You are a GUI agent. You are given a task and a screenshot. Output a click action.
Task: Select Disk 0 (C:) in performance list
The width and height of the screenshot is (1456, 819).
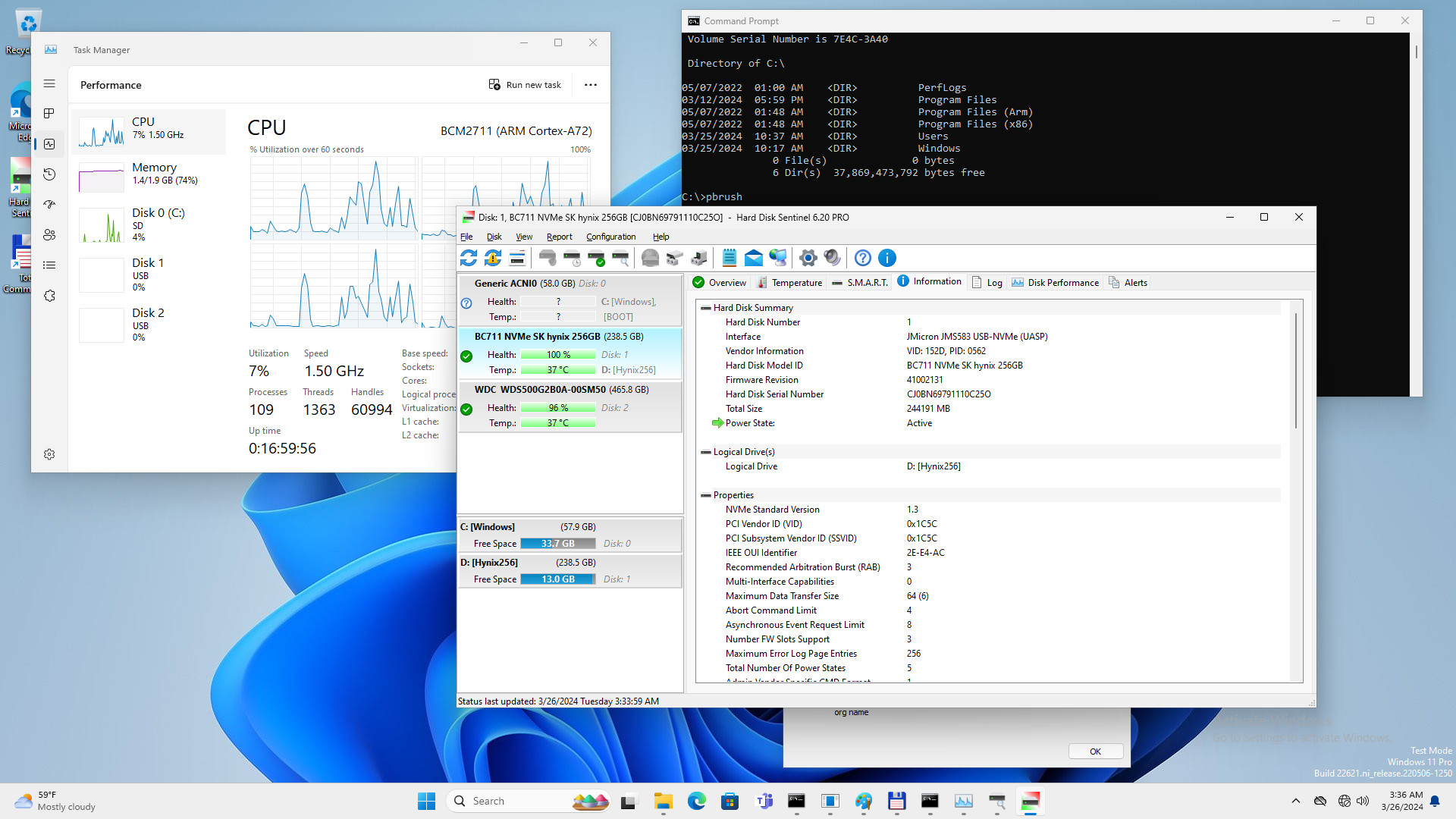click(x=149, y=225)
